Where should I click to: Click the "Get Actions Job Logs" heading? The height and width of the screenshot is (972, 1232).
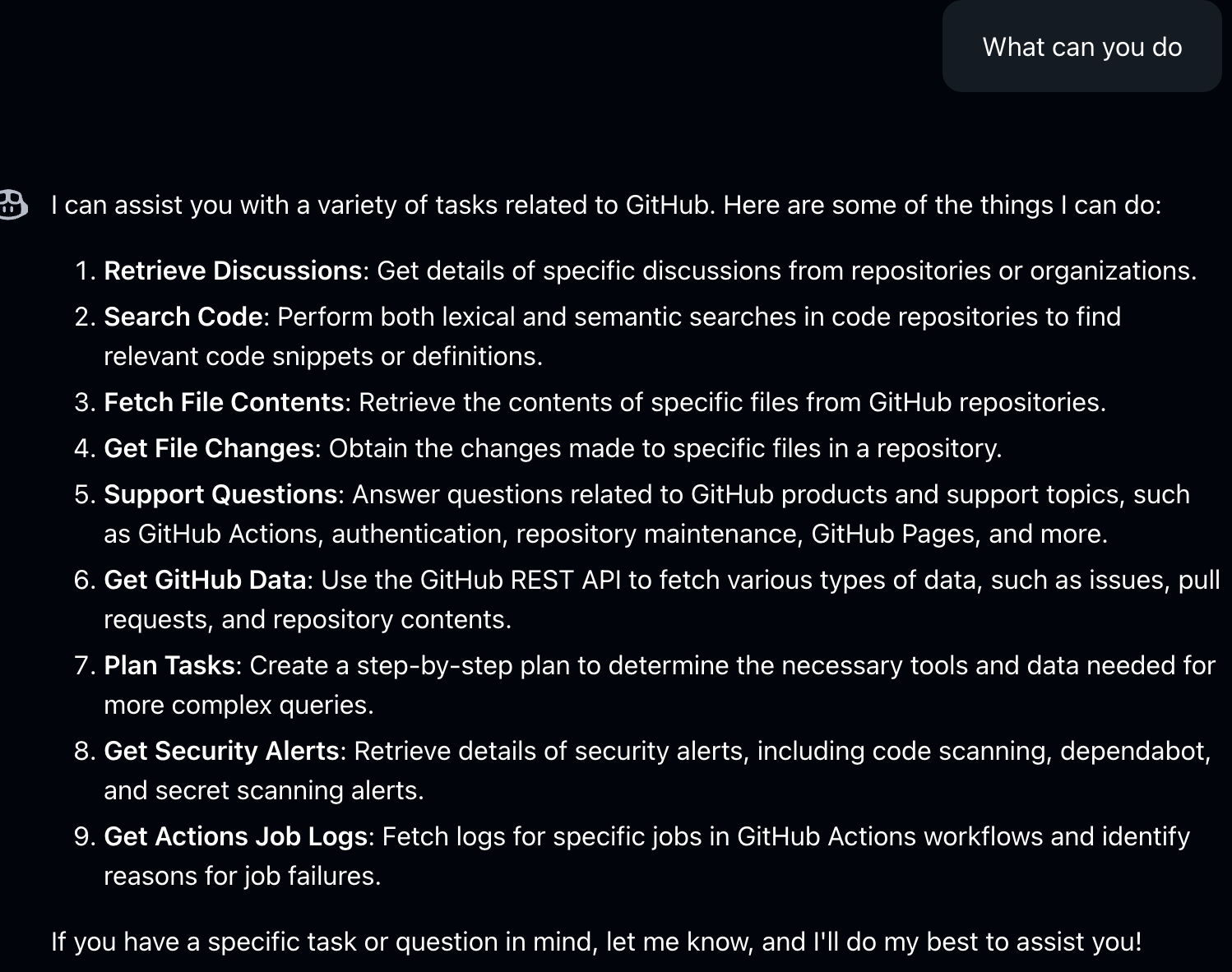point(235,836)
